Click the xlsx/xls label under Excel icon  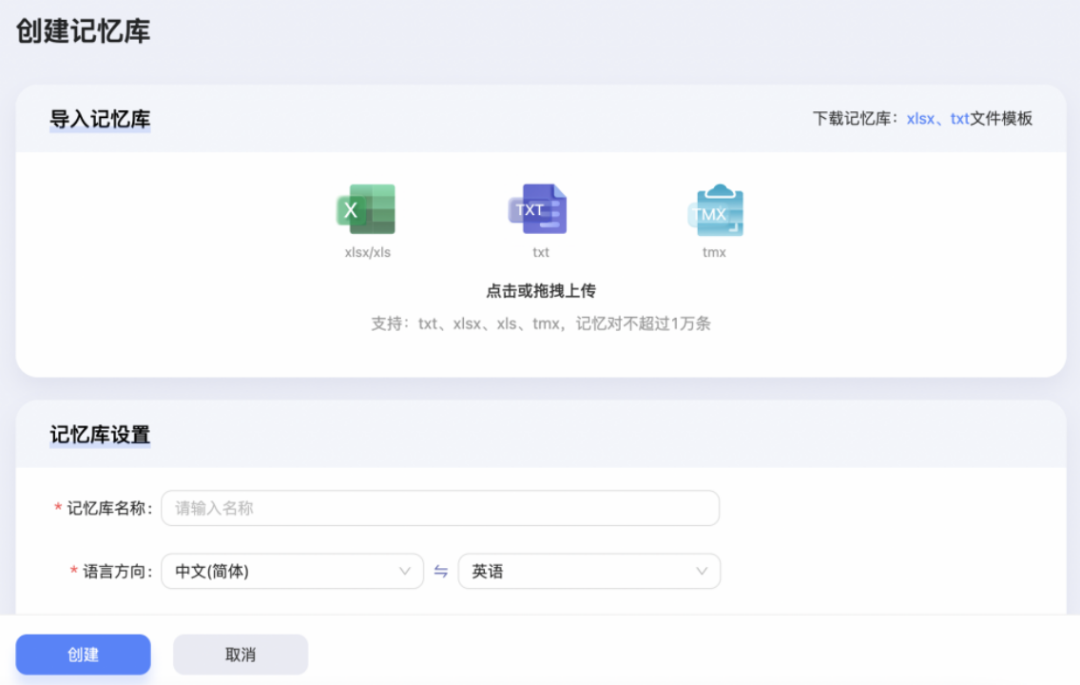pyautogui.click(x=368, y=253)
